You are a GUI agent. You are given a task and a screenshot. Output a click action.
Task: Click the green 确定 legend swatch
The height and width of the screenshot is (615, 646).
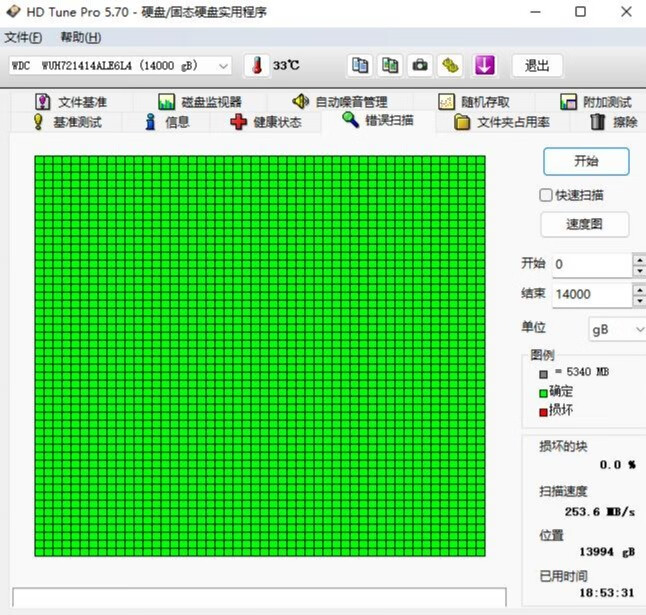coord(543,393)
